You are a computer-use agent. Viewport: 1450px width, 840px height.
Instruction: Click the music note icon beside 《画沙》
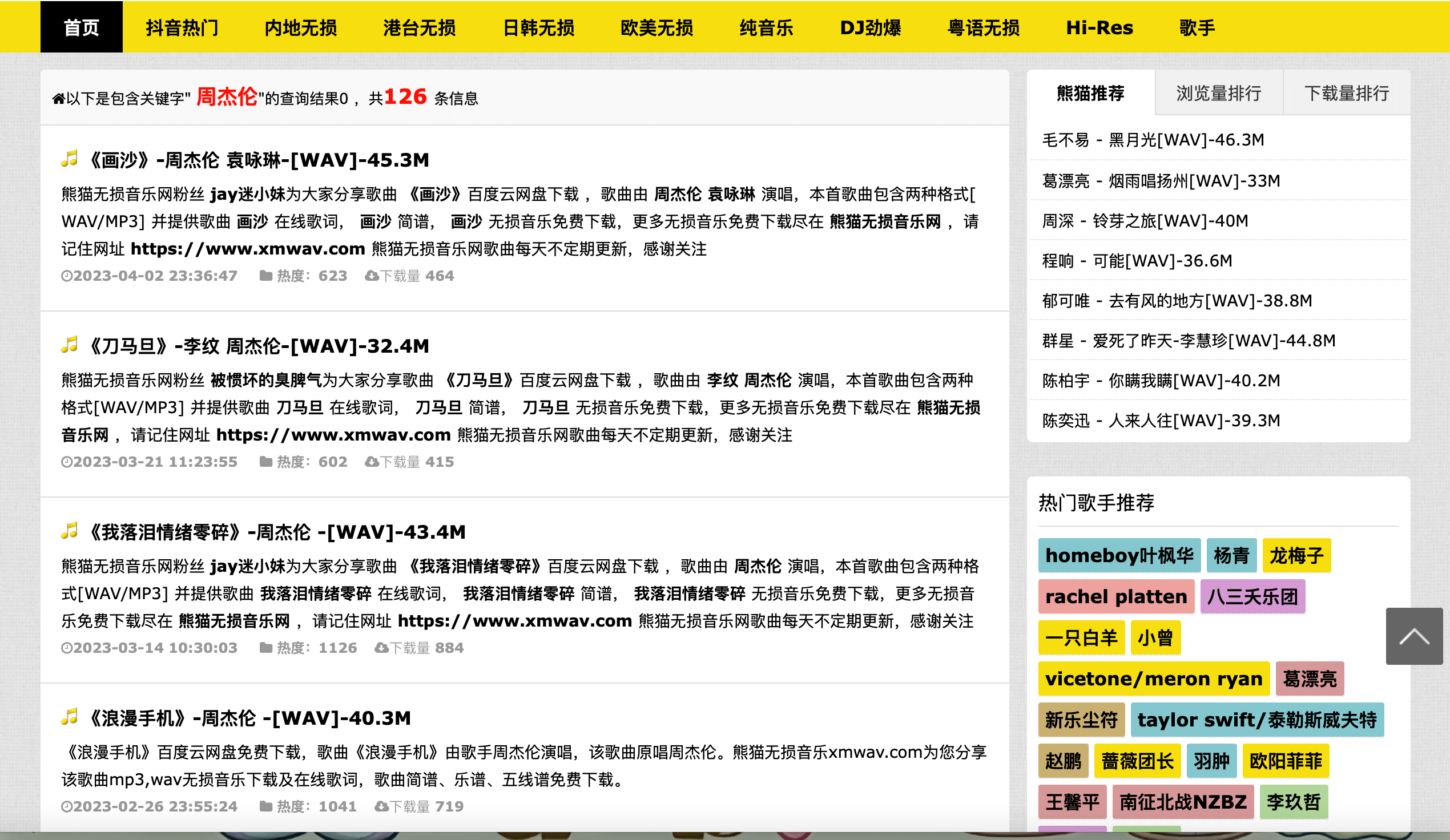tap(70, 160)
